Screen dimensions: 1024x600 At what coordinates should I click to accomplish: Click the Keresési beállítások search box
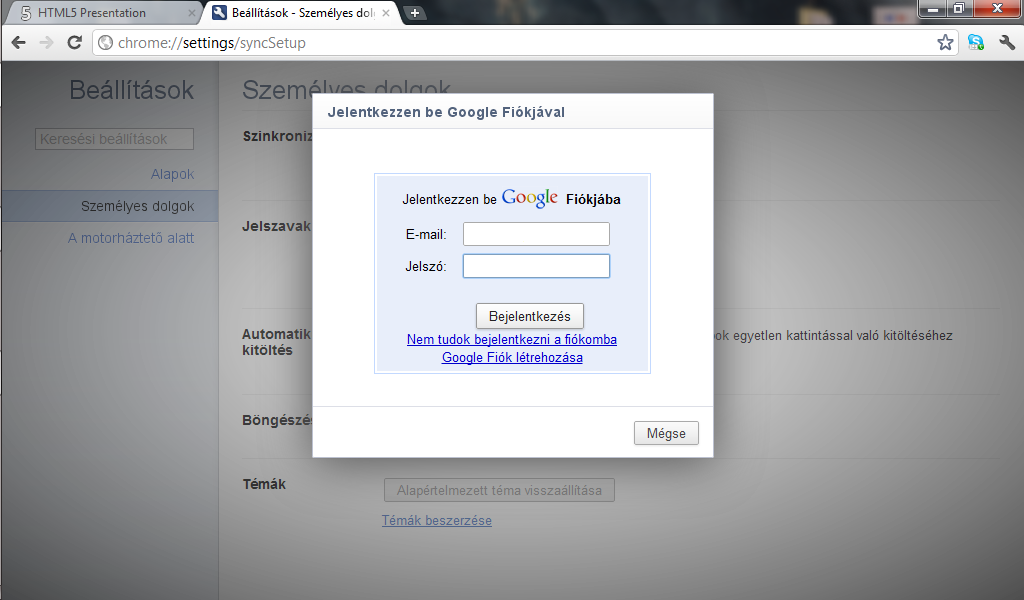pyautogui.click(x=114, y=139)
